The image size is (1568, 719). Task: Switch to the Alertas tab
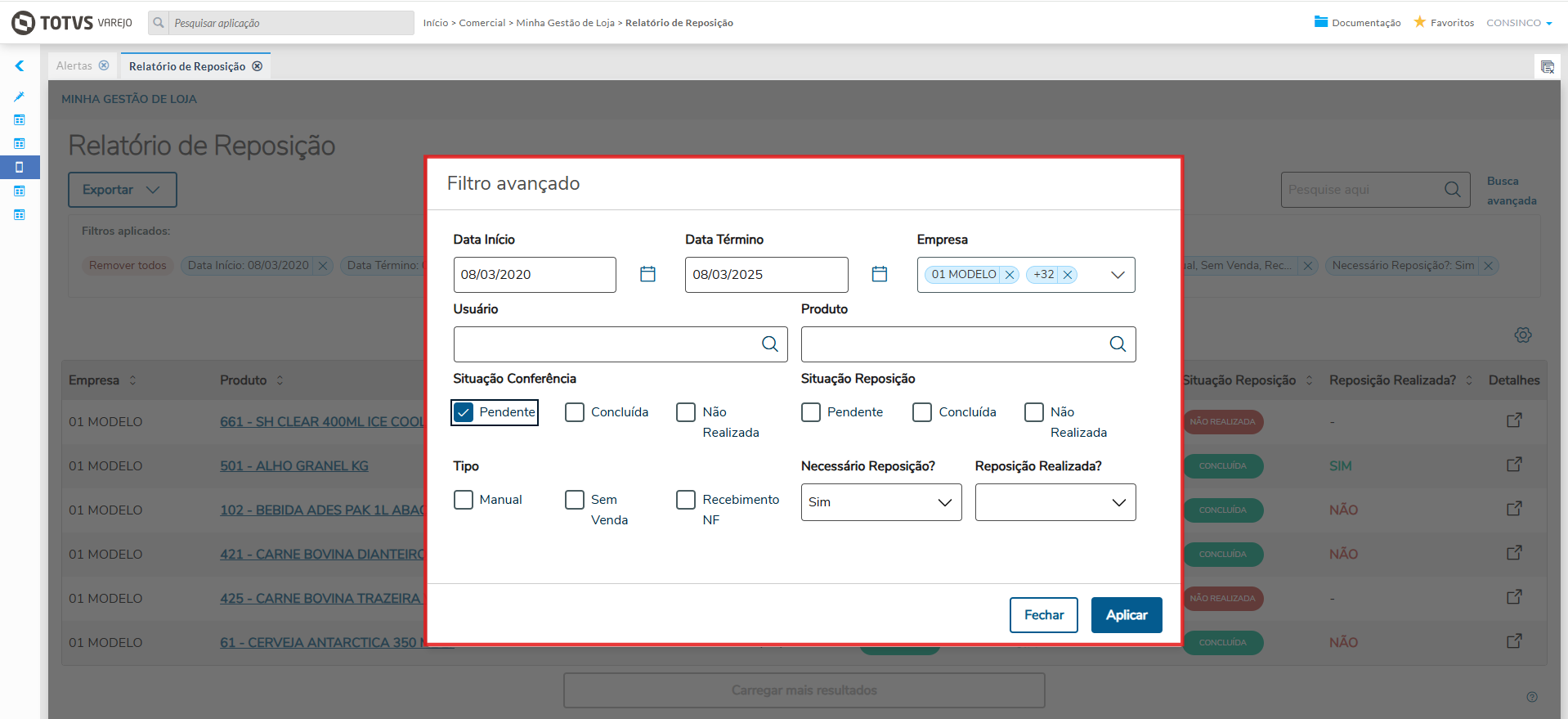74,65
